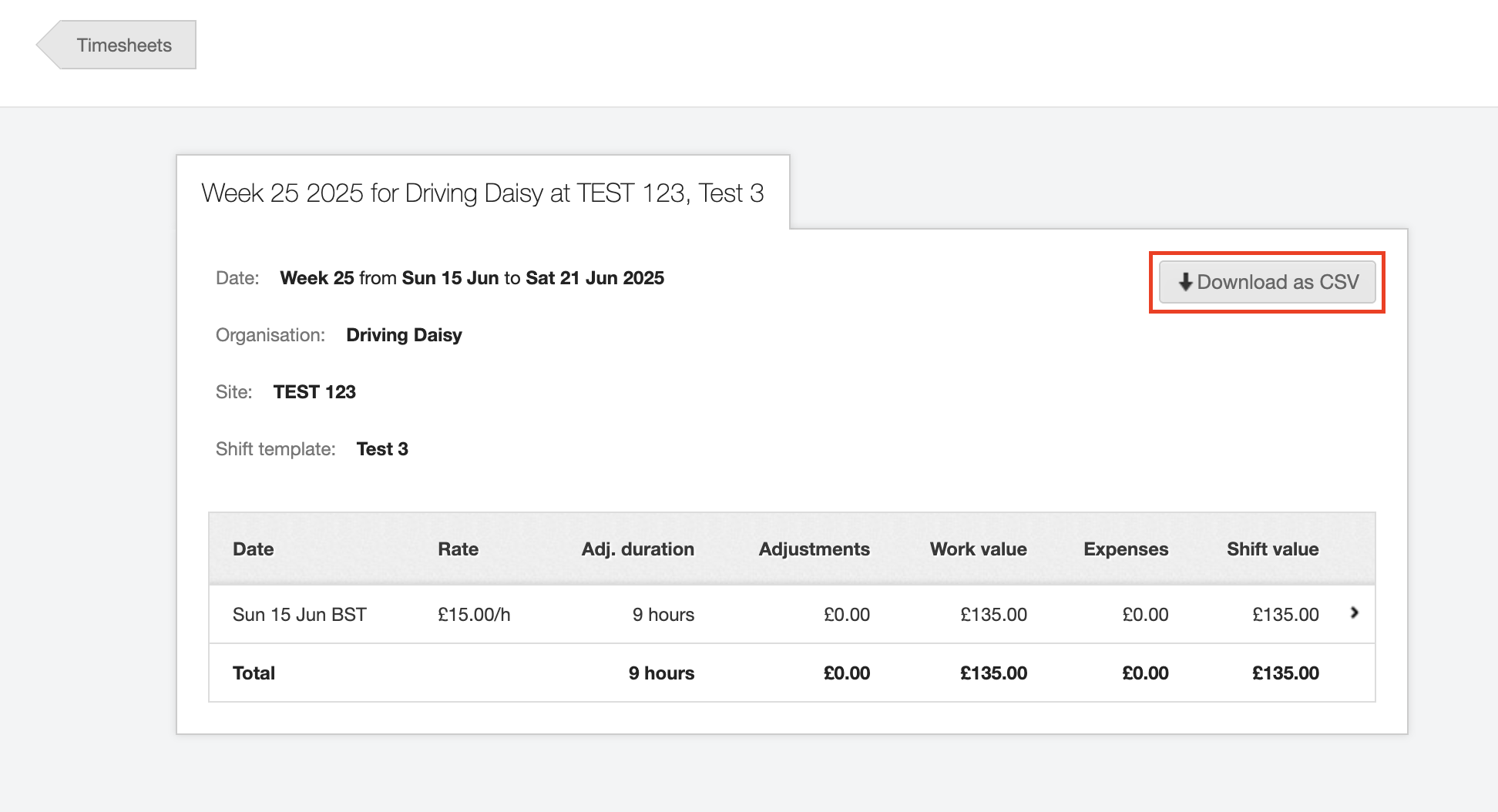
Task: Click the Week 25 2025 page heading
Action: (x=482, y=193)
